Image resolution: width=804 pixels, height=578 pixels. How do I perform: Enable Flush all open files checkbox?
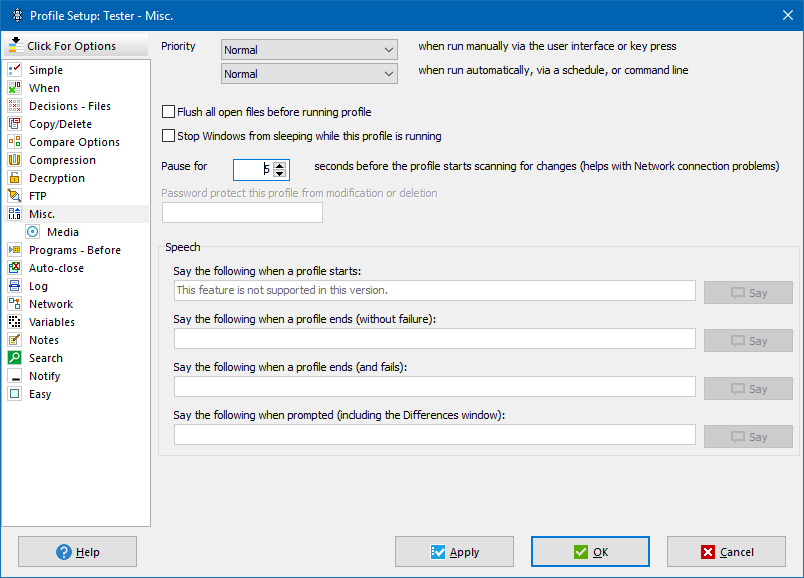(168, 112)
